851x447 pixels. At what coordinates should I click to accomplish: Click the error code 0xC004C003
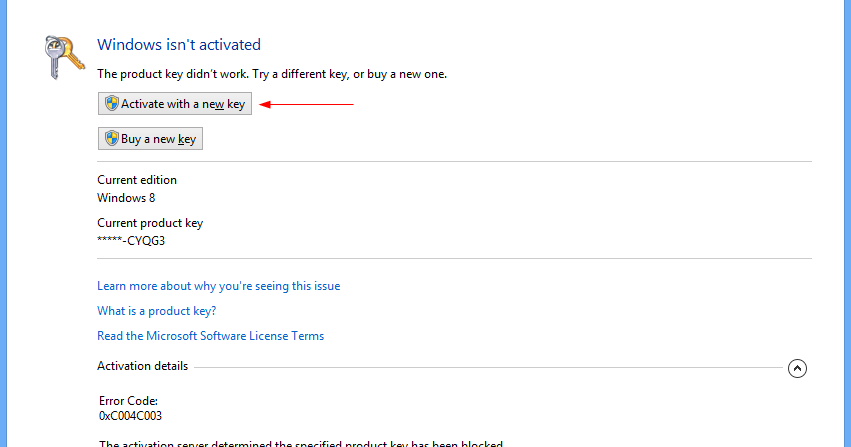pos(130,416)
